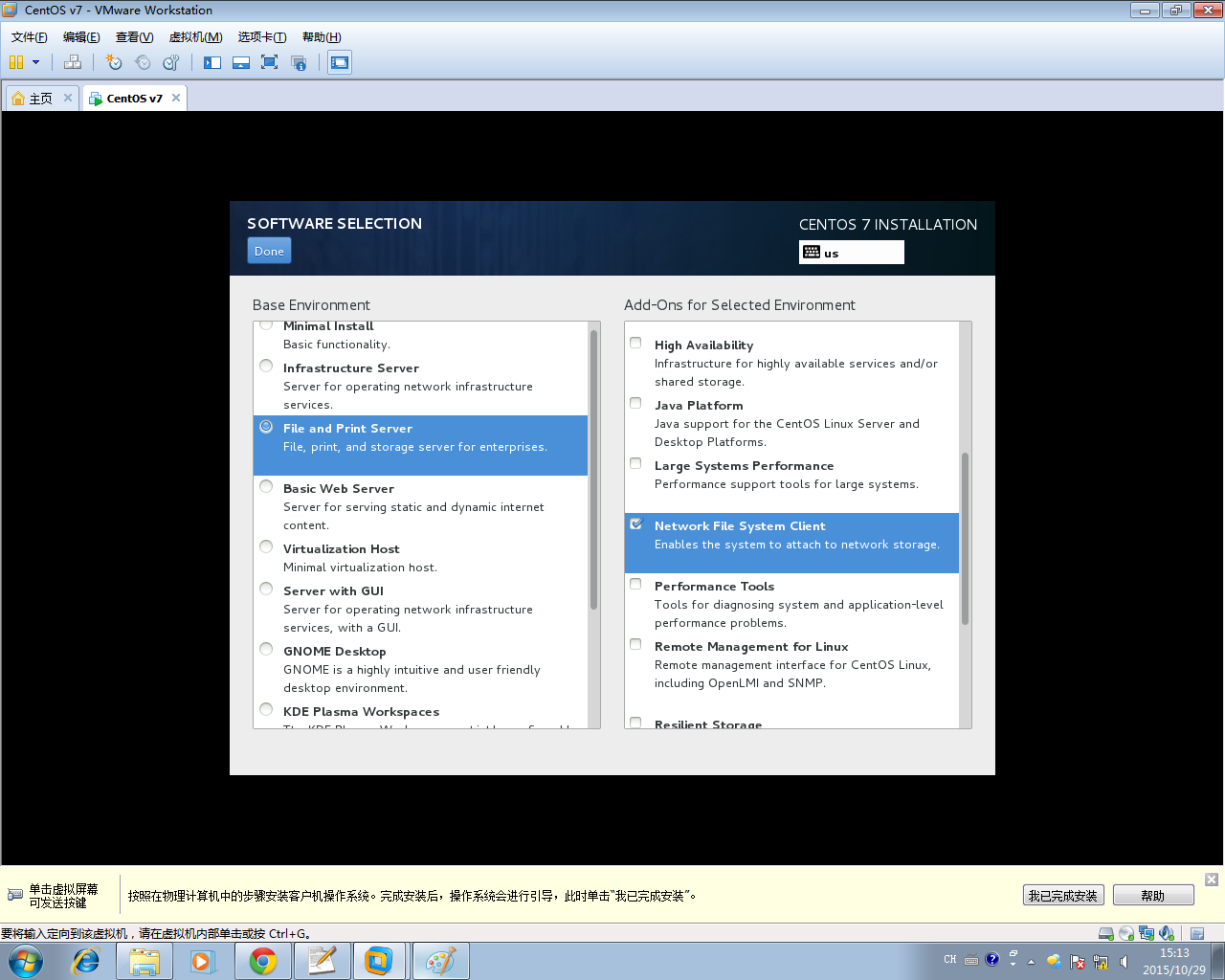Viewport: 1225px width, 980px height.
Task: Show hidden tray icons arrow
Action: [x=1031, y=961]
